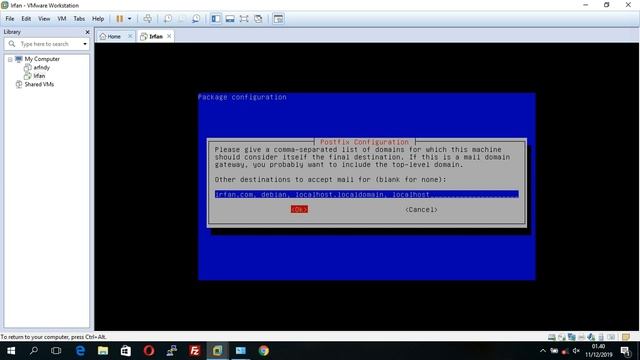Collapse the My Computer tree node

10,60
